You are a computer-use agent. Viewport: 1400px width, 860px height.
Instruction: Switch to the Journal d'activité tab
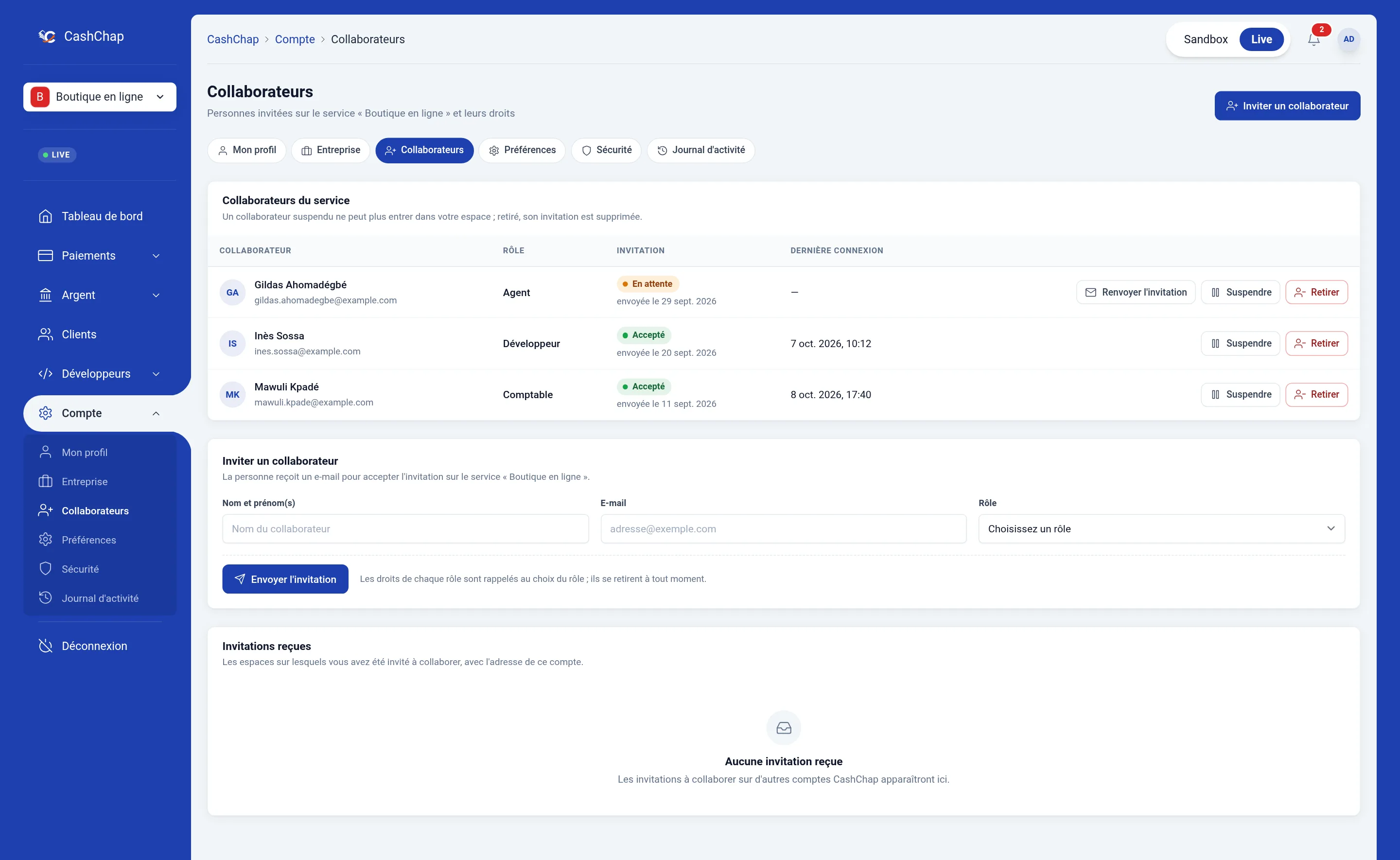click(x=701, y=150)
